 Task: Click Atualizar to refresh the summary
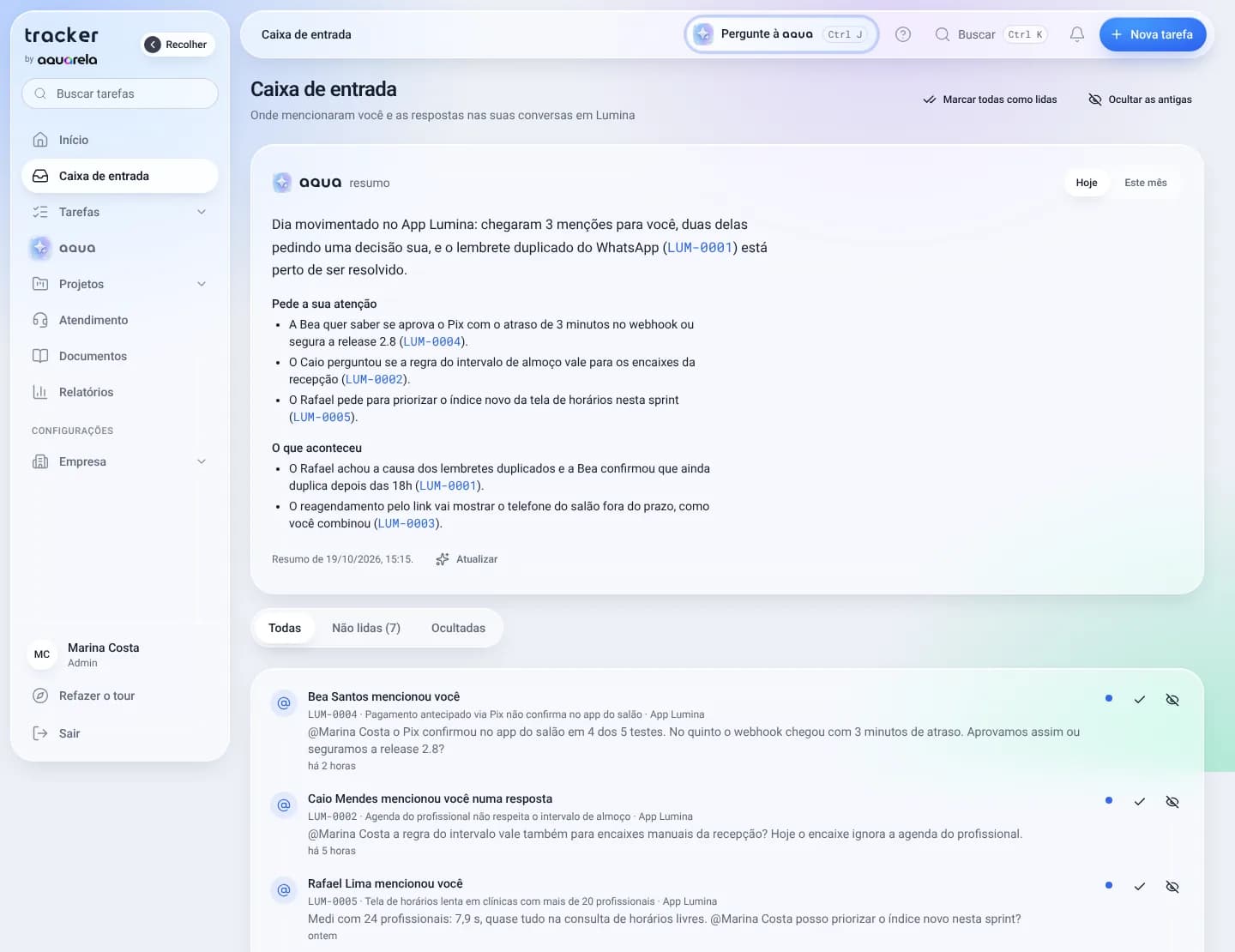point(467,559)
